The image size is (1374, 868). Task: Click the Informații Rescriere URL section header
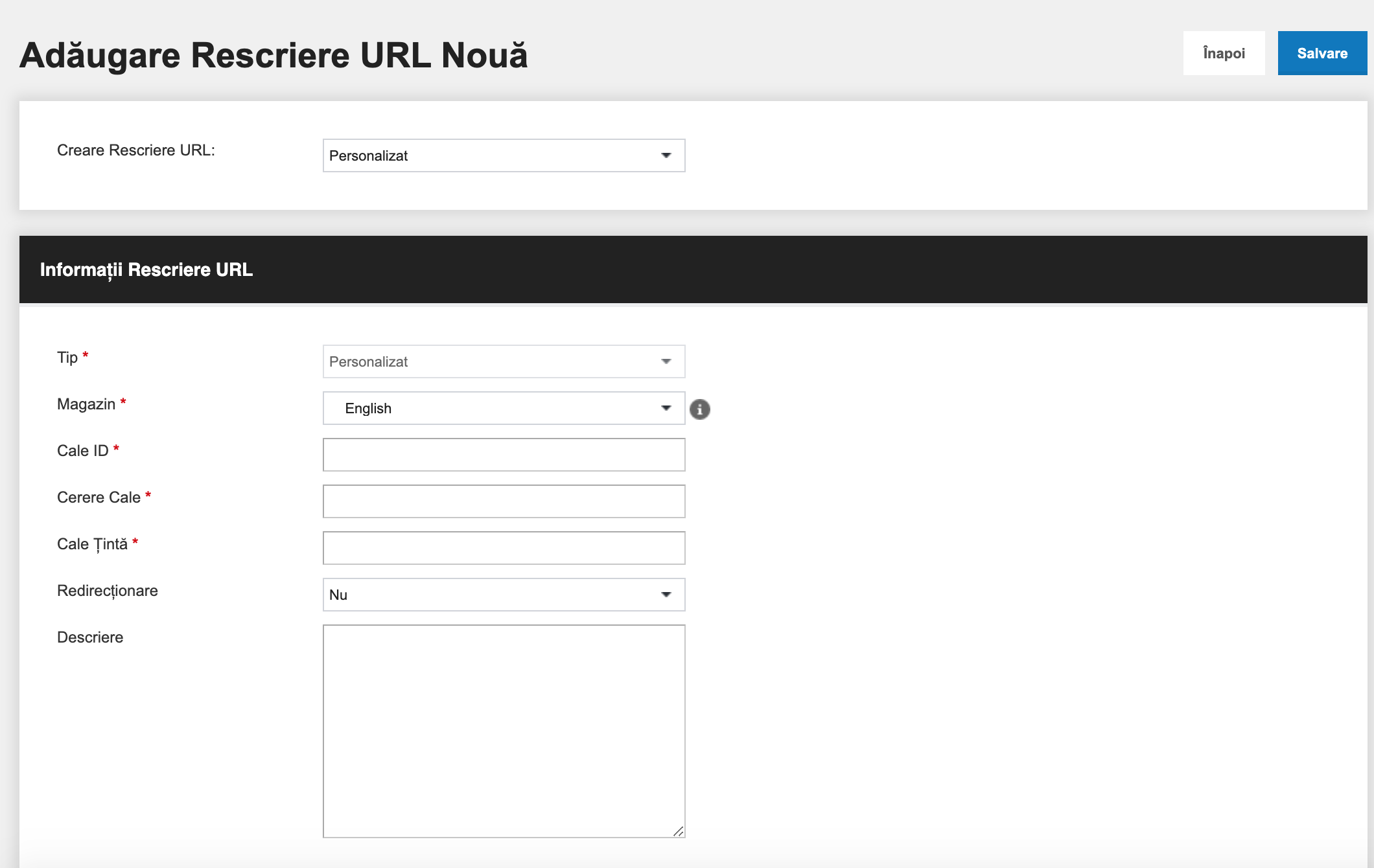[x=693, y=269]
